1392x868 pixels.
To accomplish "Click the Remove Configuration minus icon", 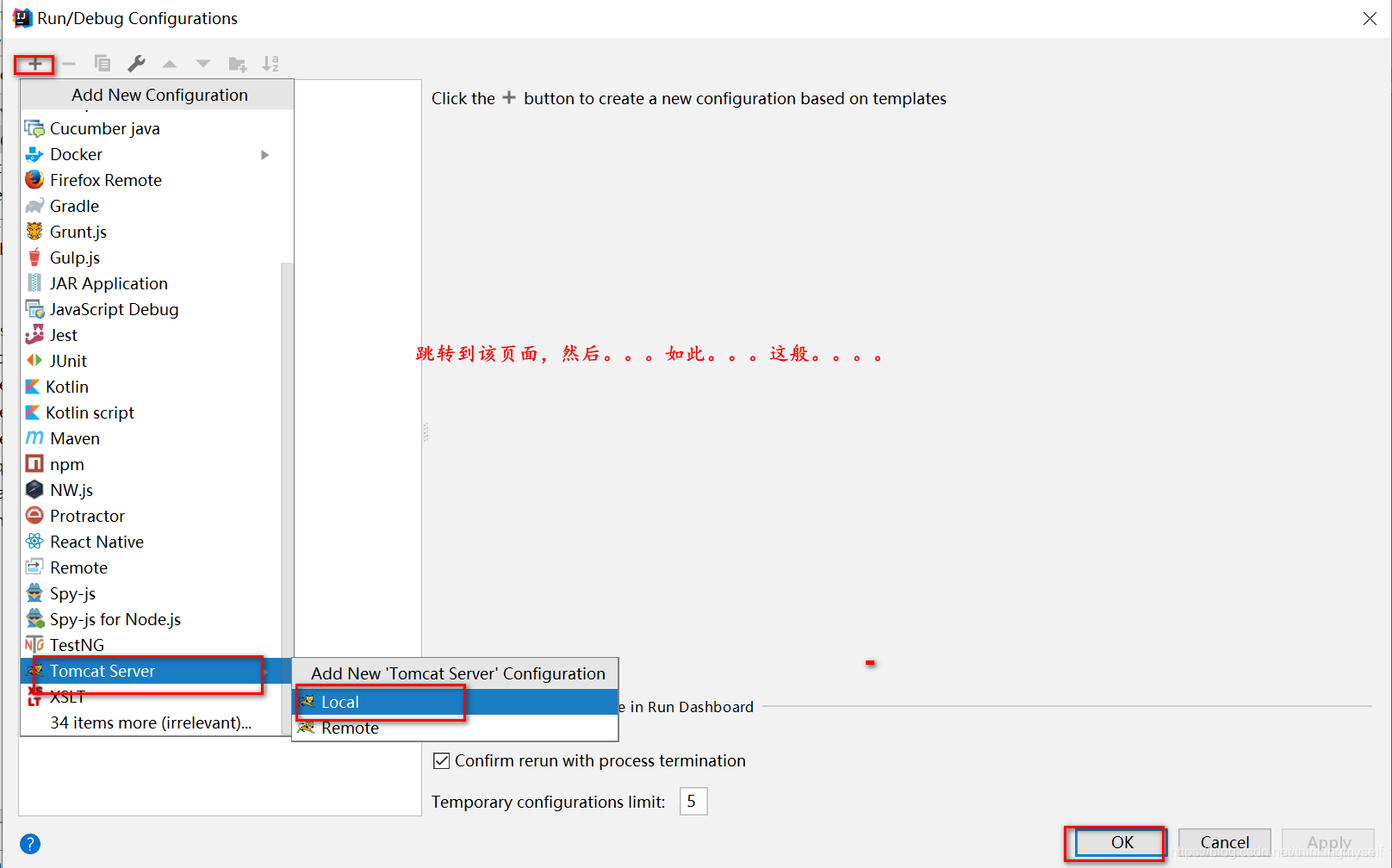I will (69, 64).
